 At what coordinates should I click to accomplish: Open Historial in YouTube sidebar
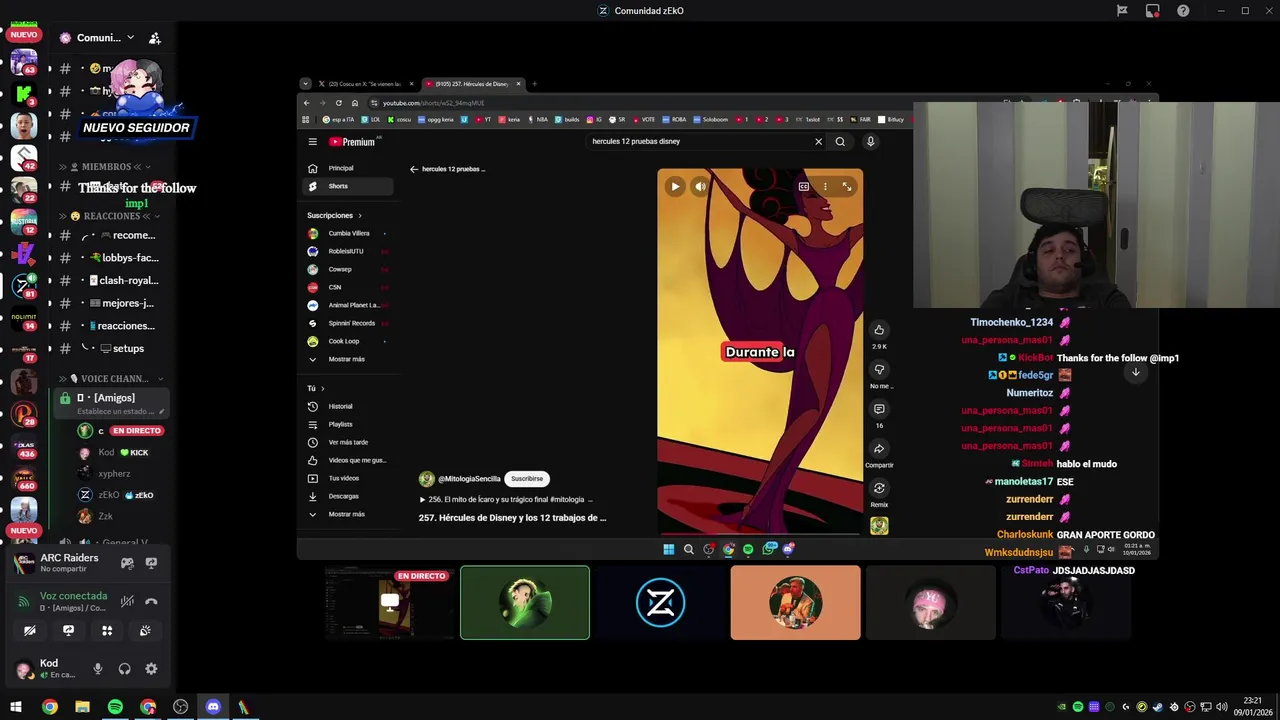click(348, 406)
